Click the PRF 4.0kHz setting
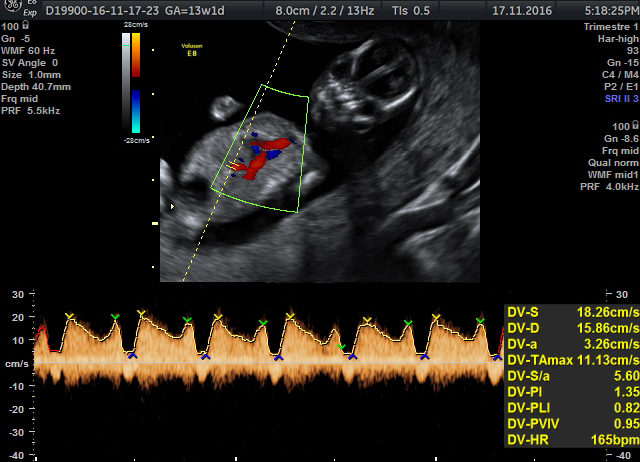Viewport: 640px width, 462px height. [609, 187]
